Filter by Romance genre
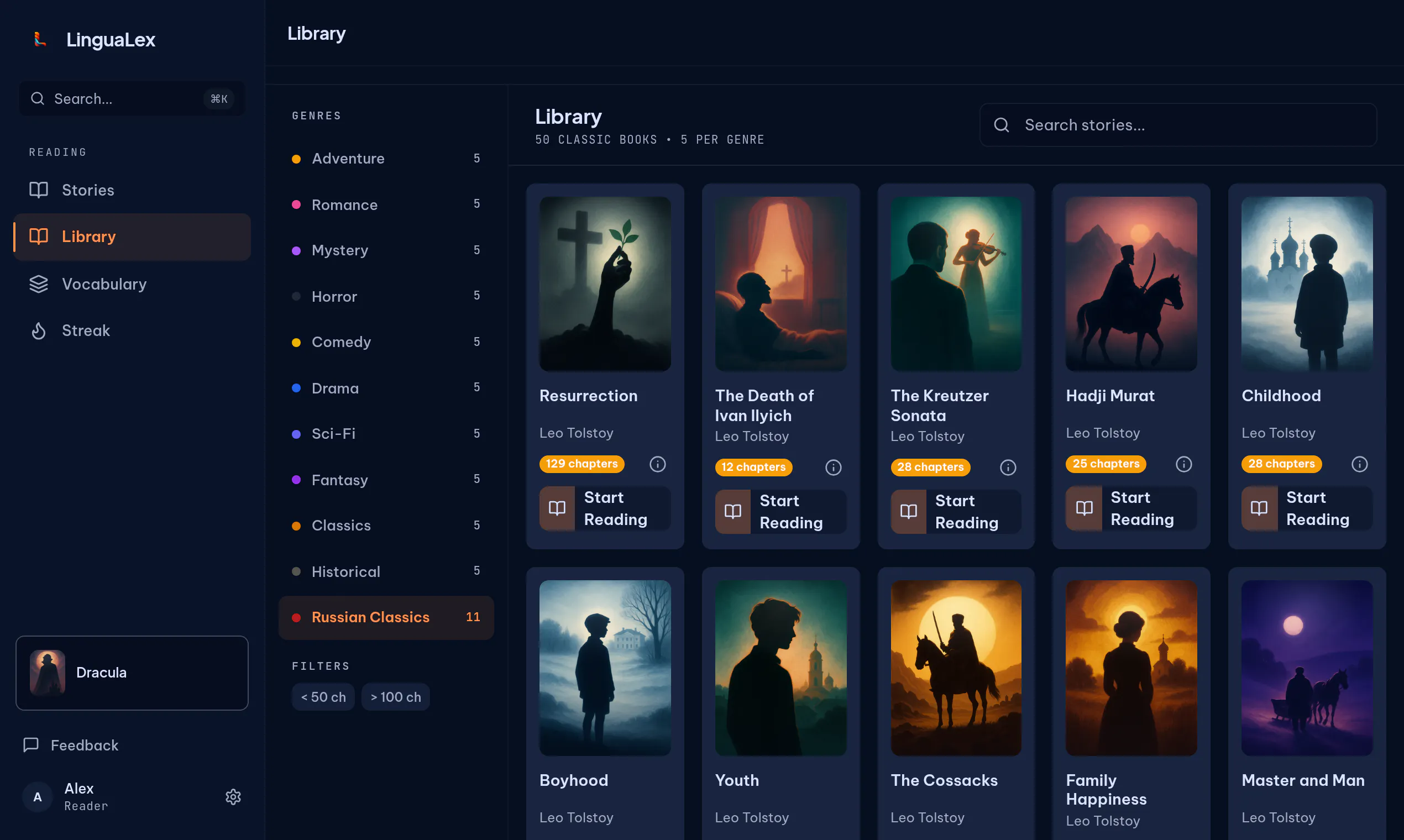Screen dimensions: 1404x840 click(386, 204)
